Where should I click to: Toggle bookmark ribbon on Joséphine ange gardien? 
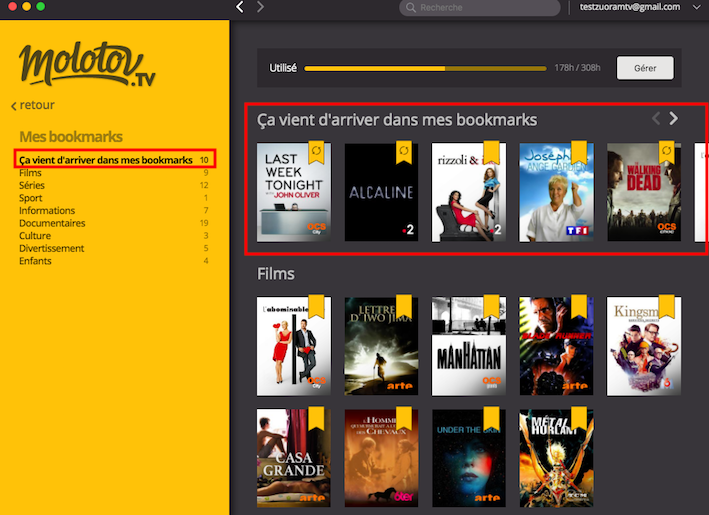[x=579, y=152]
